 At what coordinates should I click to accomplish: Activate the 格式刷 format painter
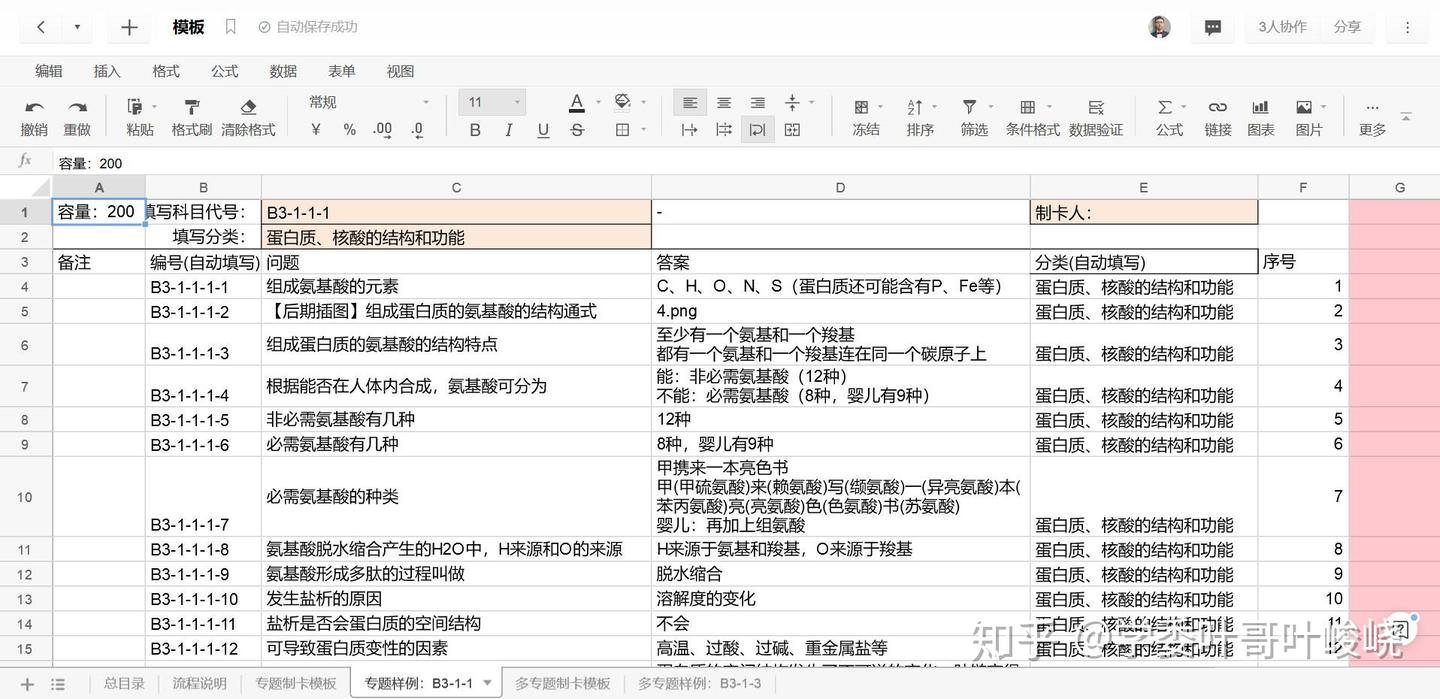(192, 116)
